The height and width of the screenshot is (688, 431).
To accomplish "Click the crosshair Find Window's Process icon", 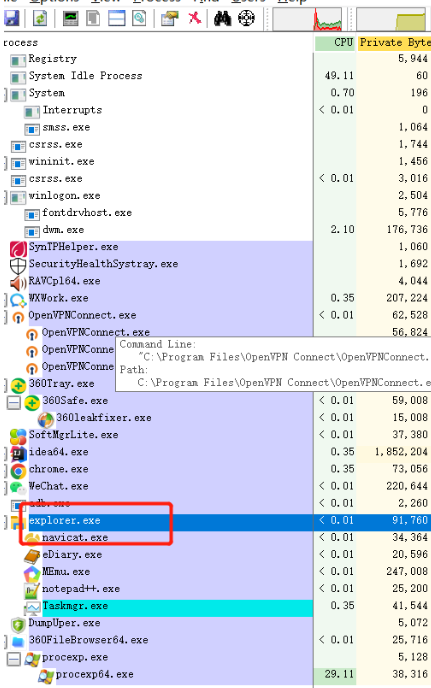I will 246,18.
